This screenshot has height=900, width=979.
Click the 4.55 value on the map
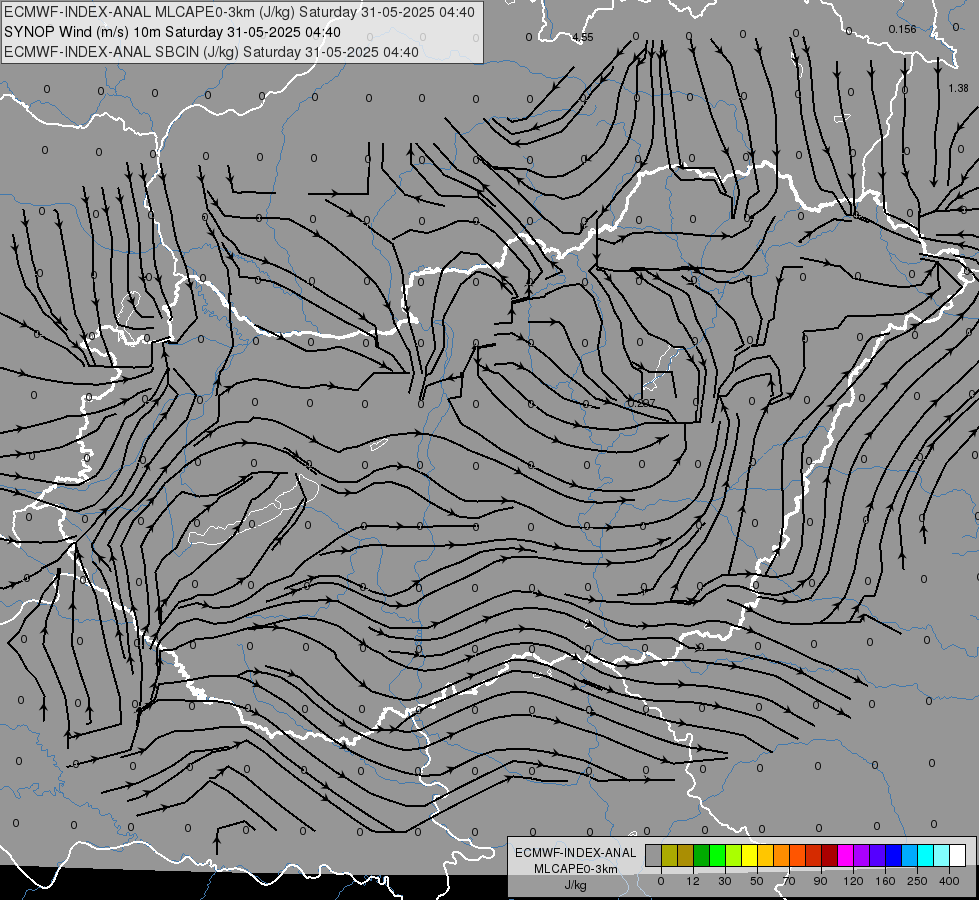[x=583, y=37]
